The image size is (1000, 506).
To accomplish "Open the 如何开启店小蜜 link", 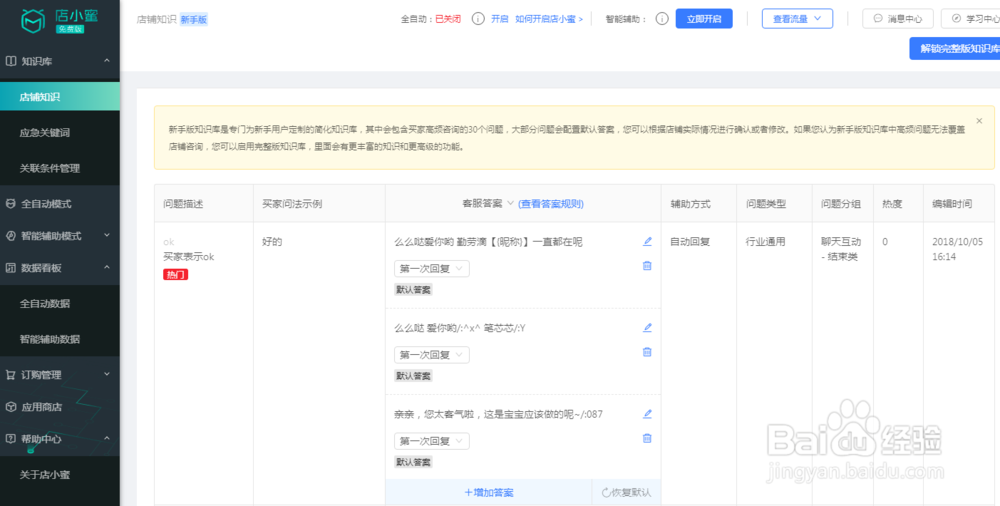I will (x=549, y=19).
